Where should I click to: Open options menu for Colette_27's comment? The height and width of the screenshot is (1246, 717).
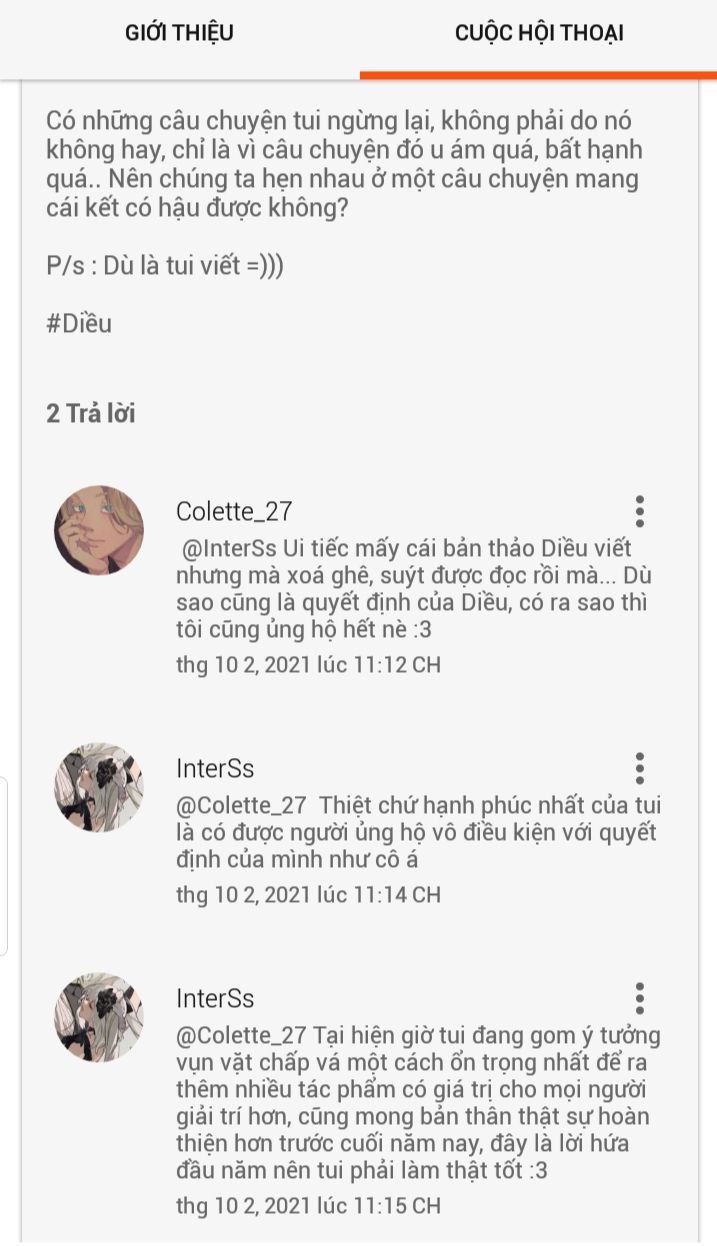(640, 511)
